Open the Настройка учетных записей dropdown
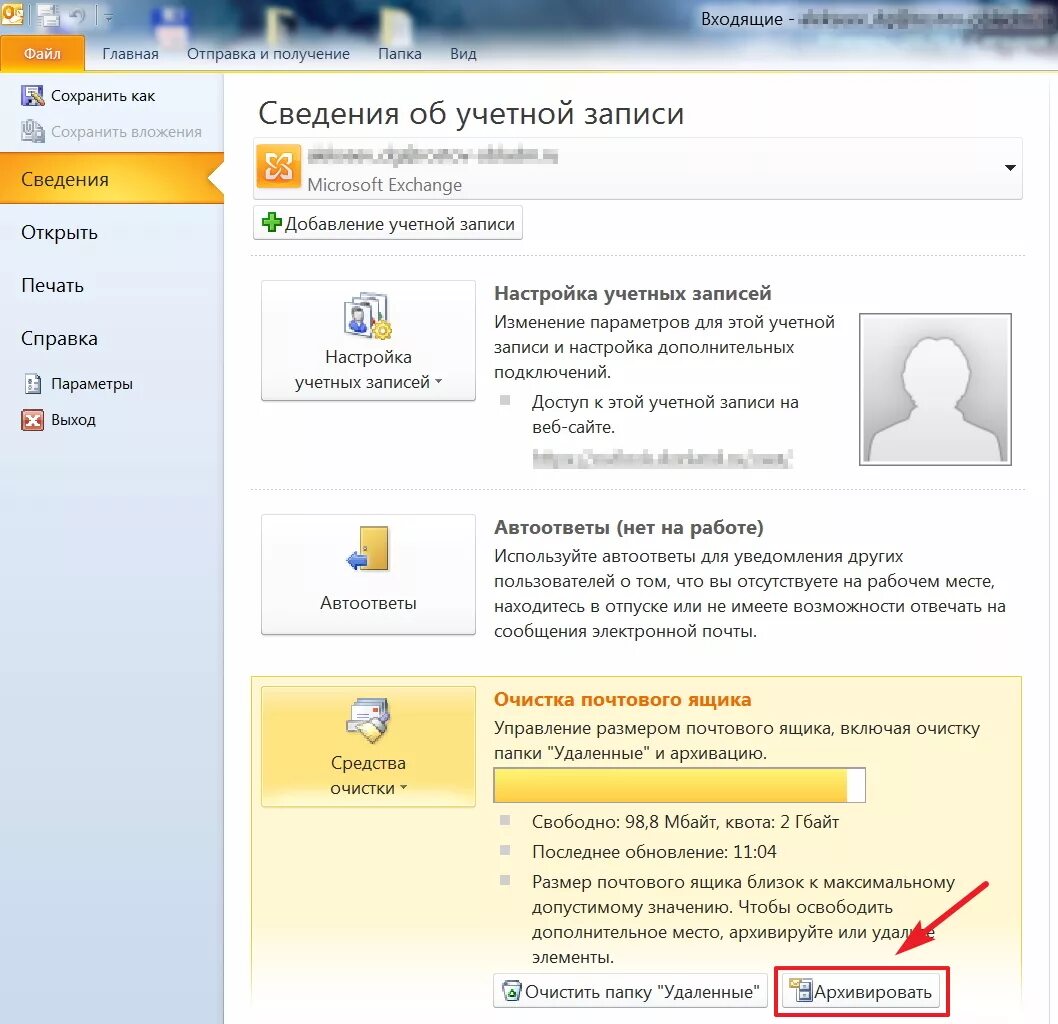 click(x=368, y=341)
